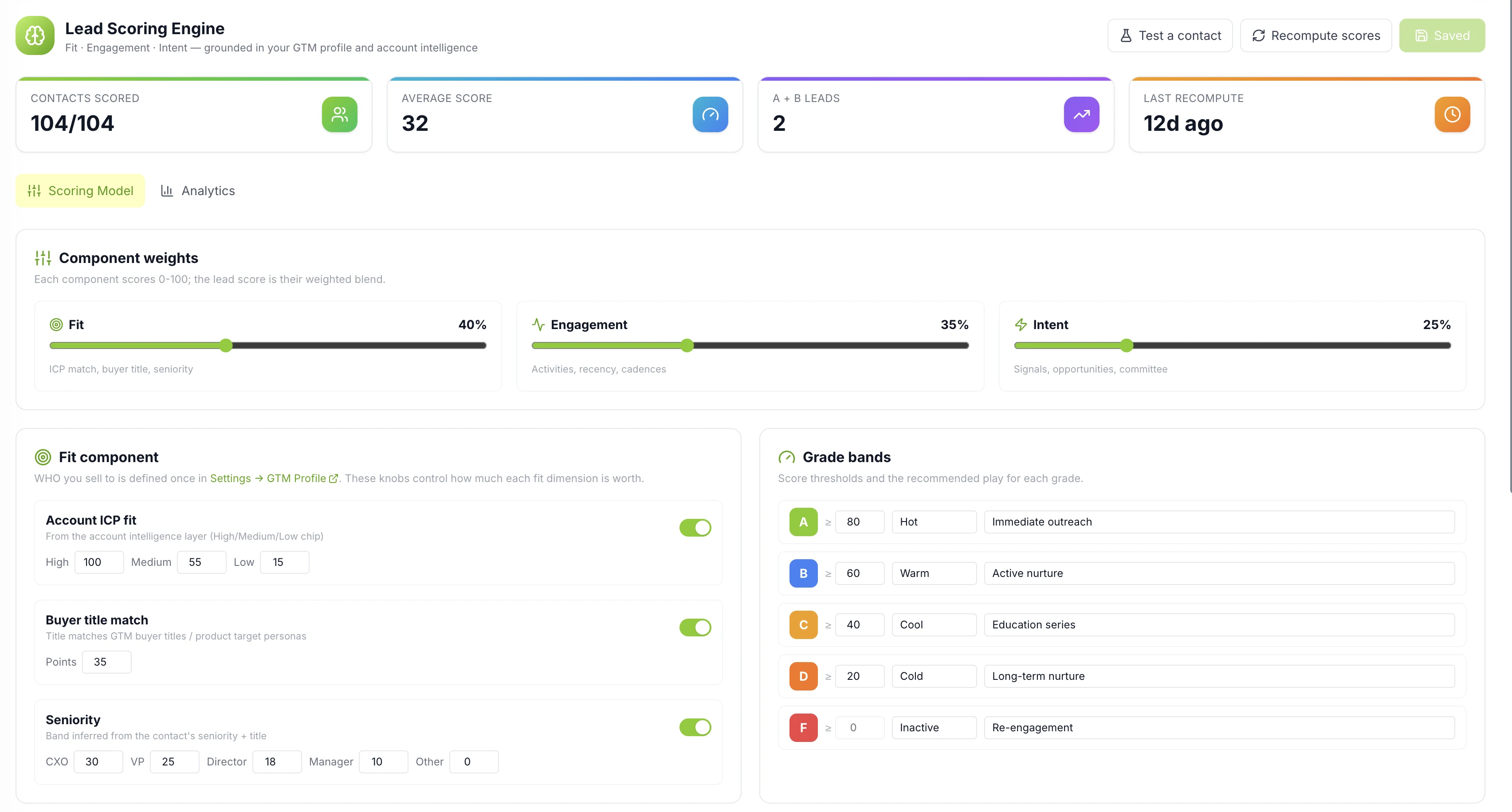This screenshot has height=812, width=1512.
Task: Click the grade B threshold field 60
Action: tap(860, 573)
